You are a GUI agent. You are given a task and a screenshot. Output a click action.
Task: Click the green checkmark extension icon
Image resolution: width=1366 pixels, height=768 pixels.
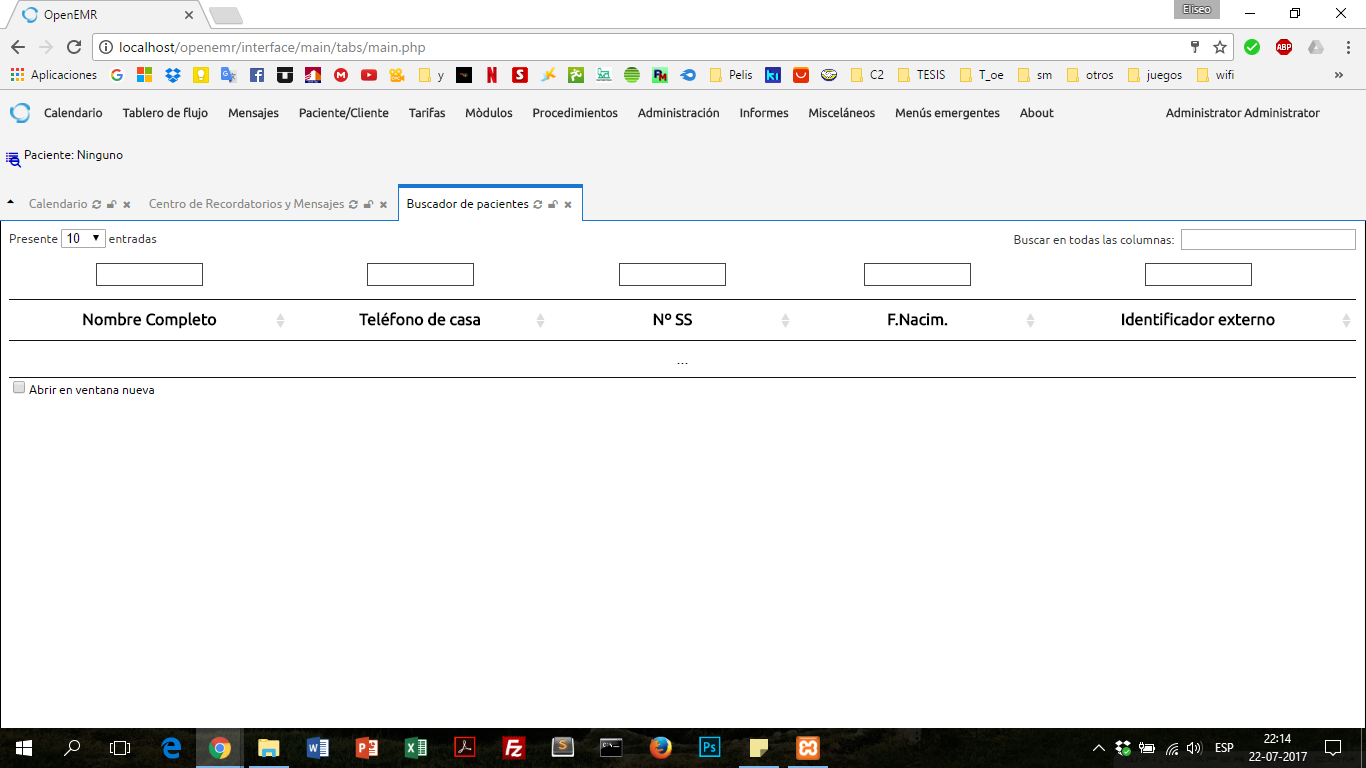(1252, 47)
